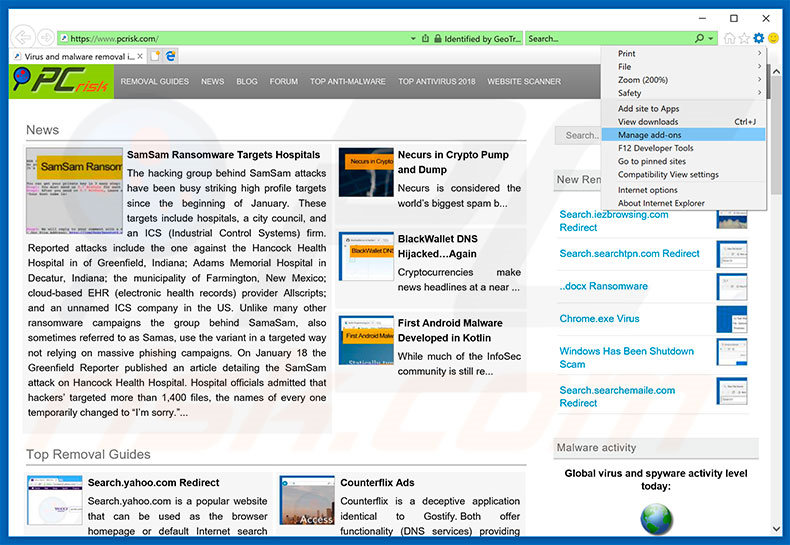Select Add site to Apps
The width and height of the screenshot is (790, 545).
tap(684, 108)
